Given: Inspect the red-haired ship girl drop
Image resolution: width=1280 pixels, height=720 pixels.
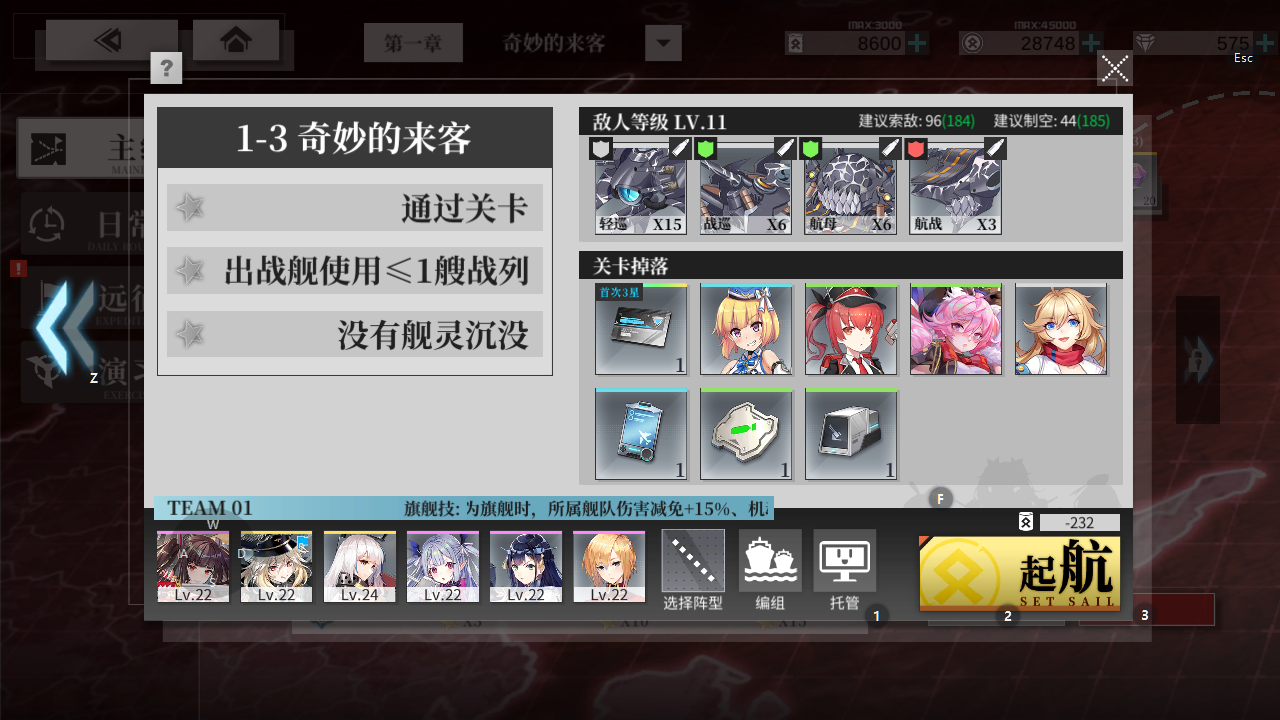Looking at the screenshot, I should point(851,329).
